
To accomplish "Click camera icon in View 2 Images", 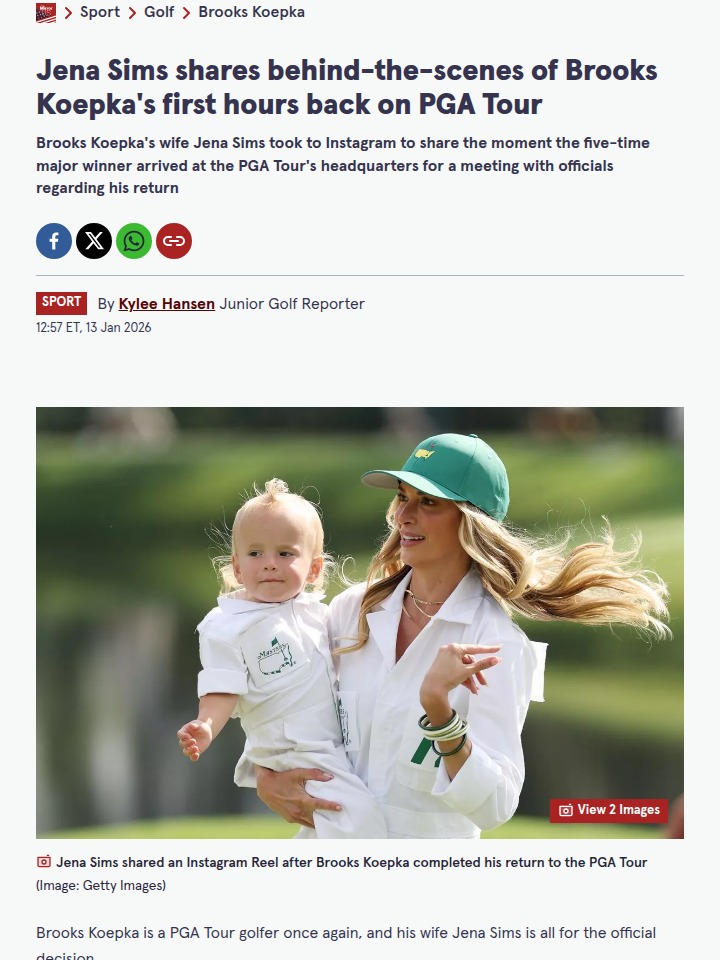I will pos(566,810).
